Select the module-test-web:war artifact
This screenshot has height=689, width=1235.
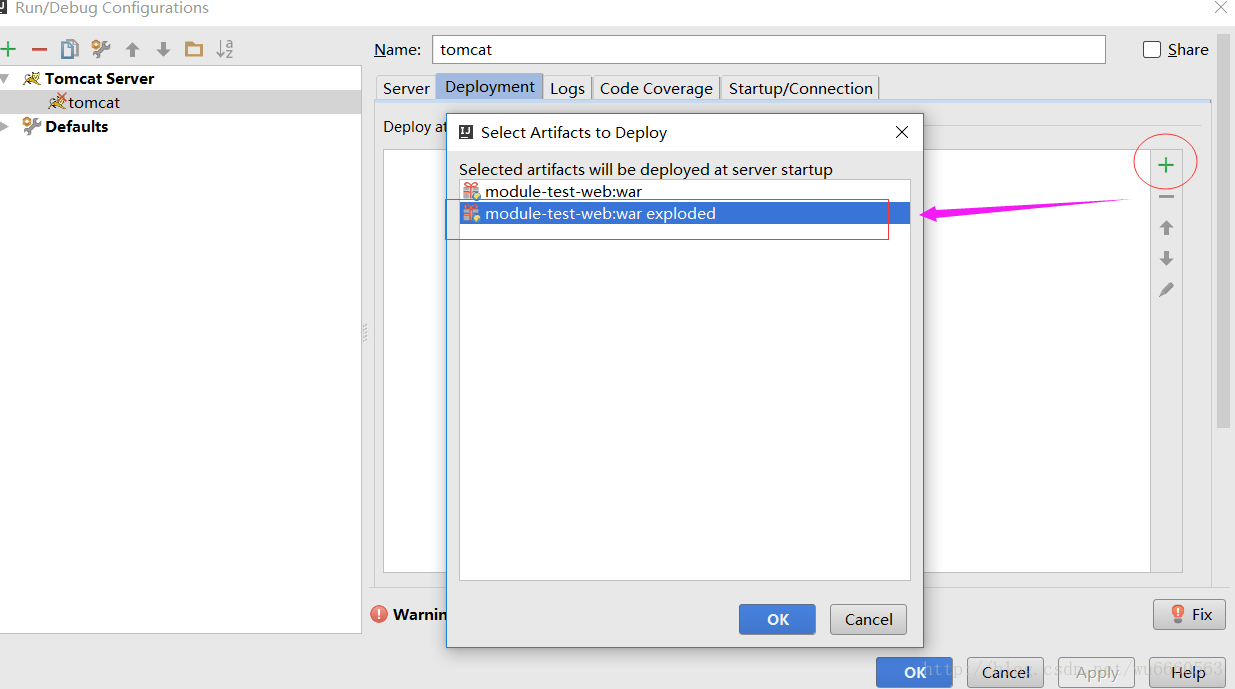point(563,191)
